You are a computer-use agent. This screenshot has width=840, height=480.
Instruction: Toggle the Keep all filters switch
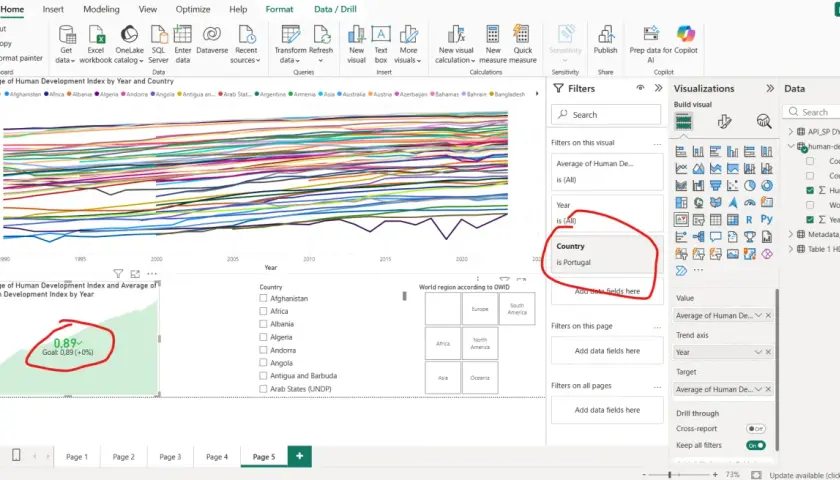[x=755, y=445]
